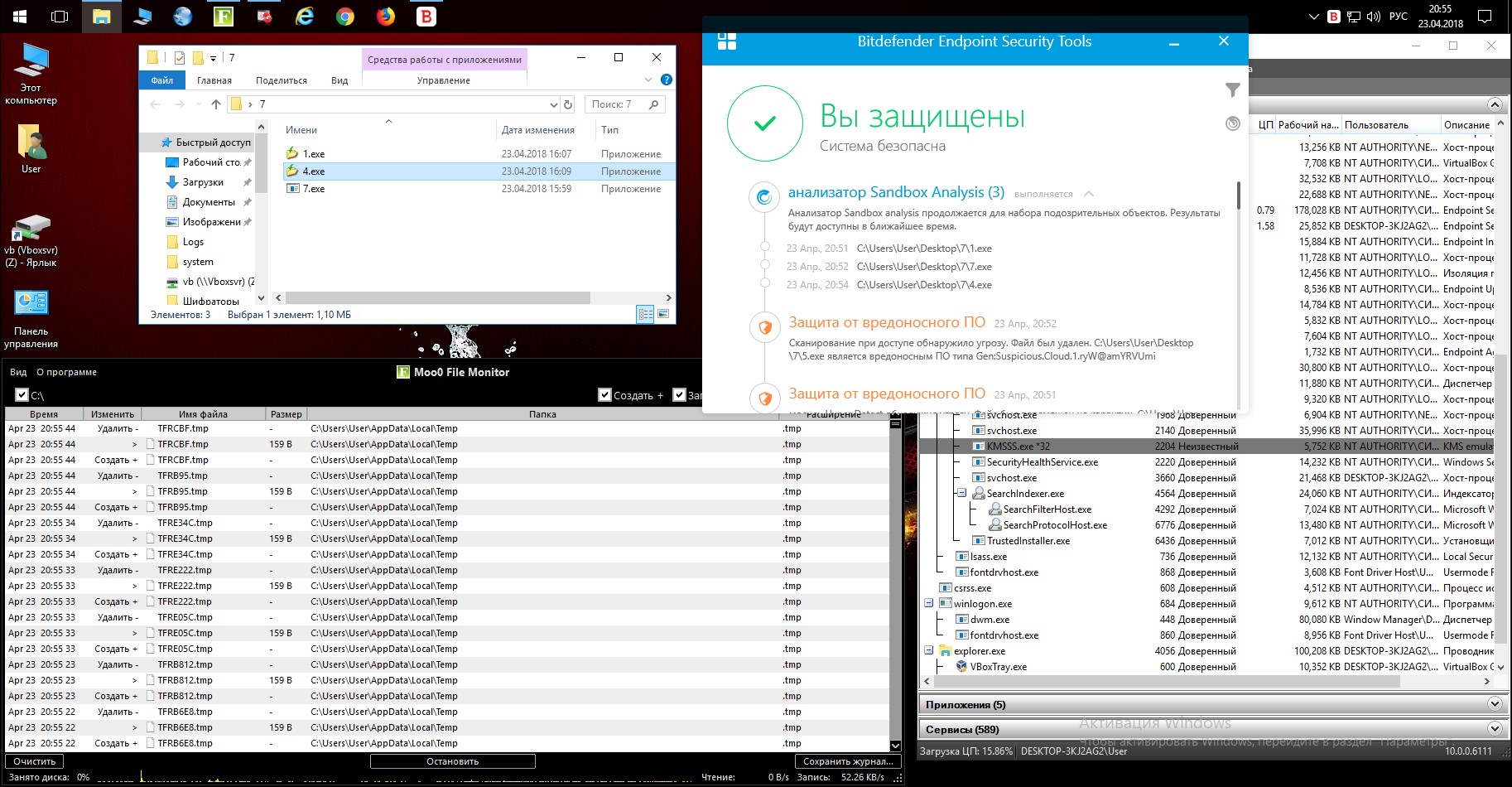1512x787 pixels.
Task: Click the Explorer back arrow
Action: click(155, 104)
